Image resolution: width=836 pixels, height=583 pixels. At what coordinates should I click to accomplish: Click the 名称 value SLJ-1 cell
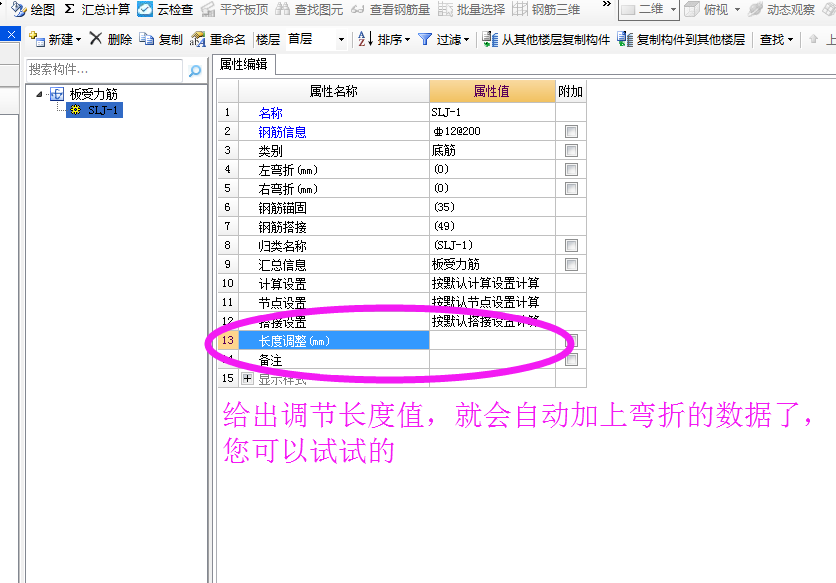coord(492,113)
